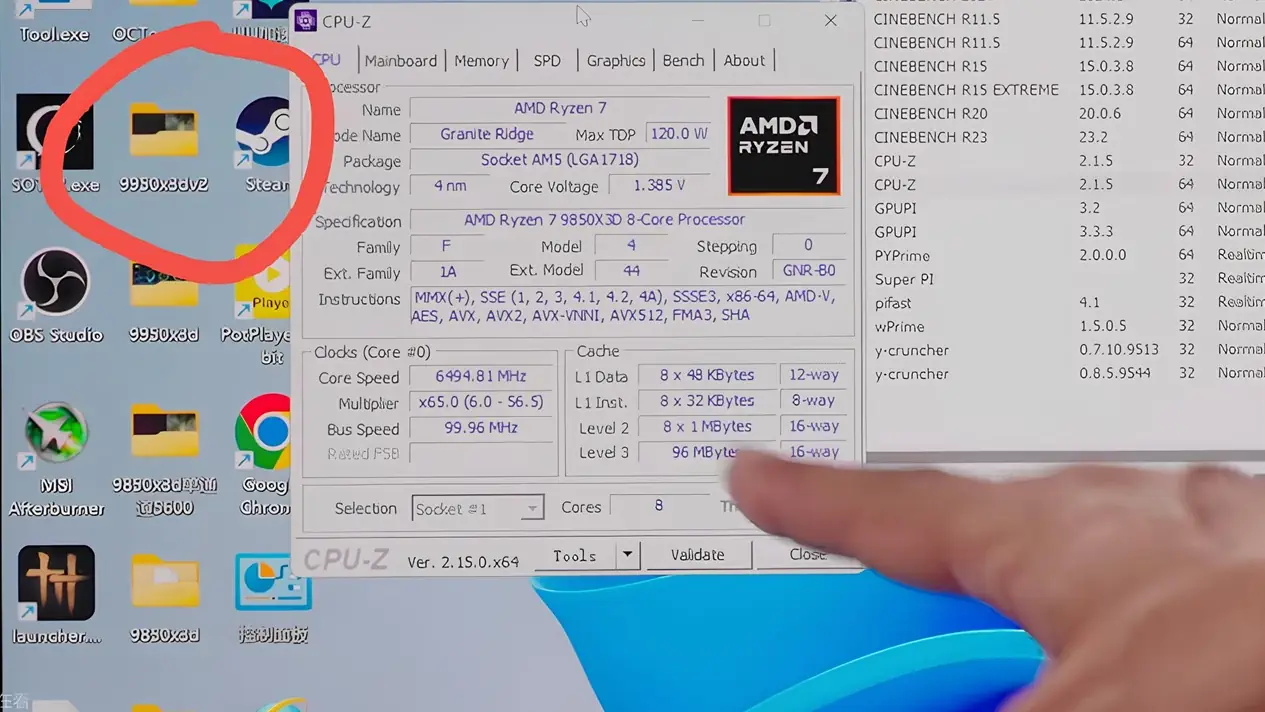Click the Max TDP 120.0 W value
Viewport: 1265px width, 712px height.
coord(679,134)
